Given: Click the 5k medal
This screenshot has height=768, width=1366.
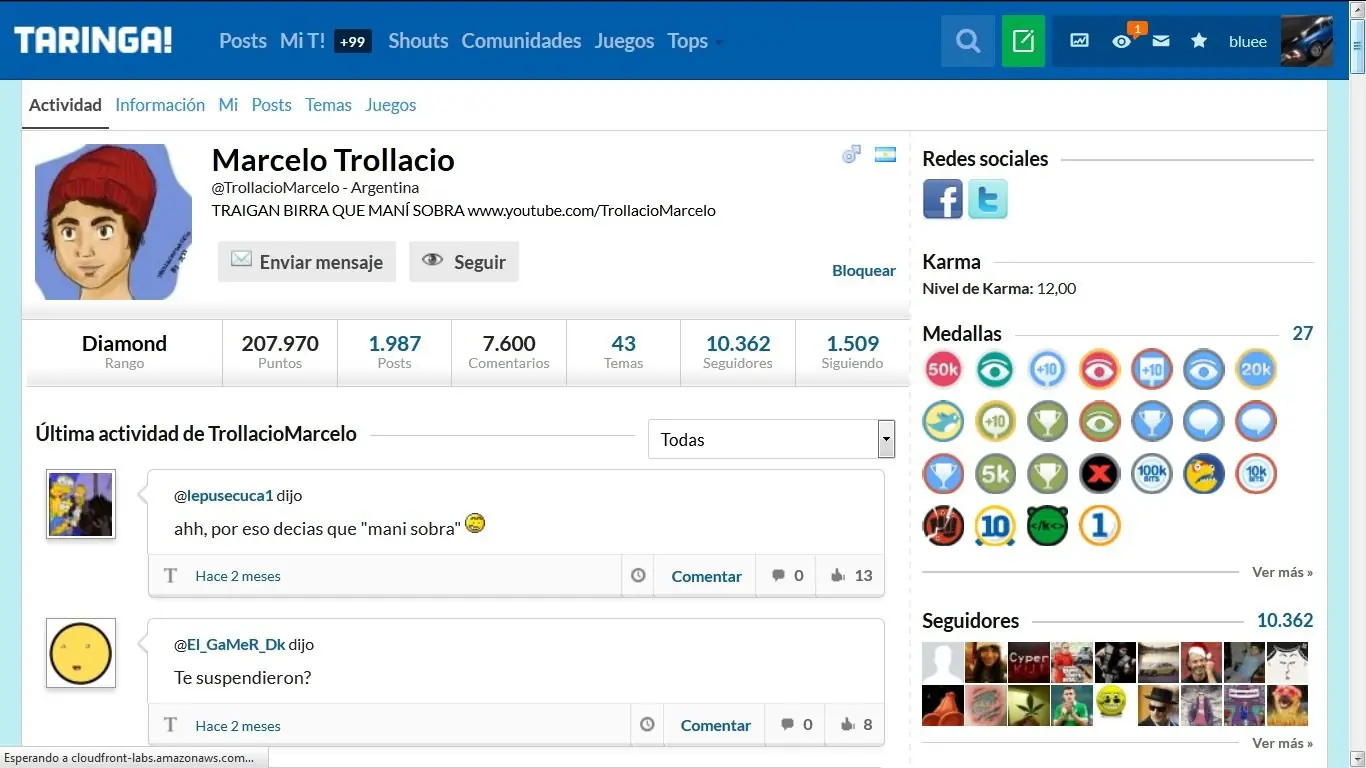Looking at the screenshot, I should coord(995,474).
